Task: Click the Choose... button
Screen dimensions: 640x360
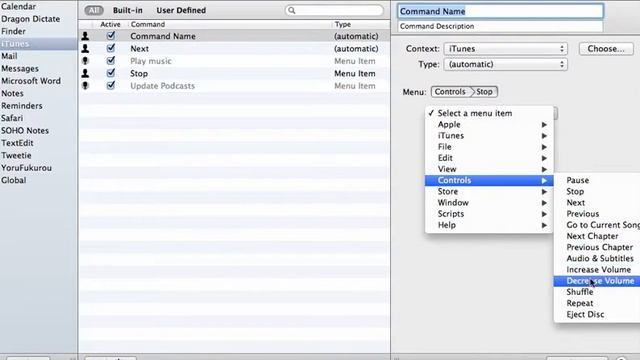Action: click(x=606, y=49)
